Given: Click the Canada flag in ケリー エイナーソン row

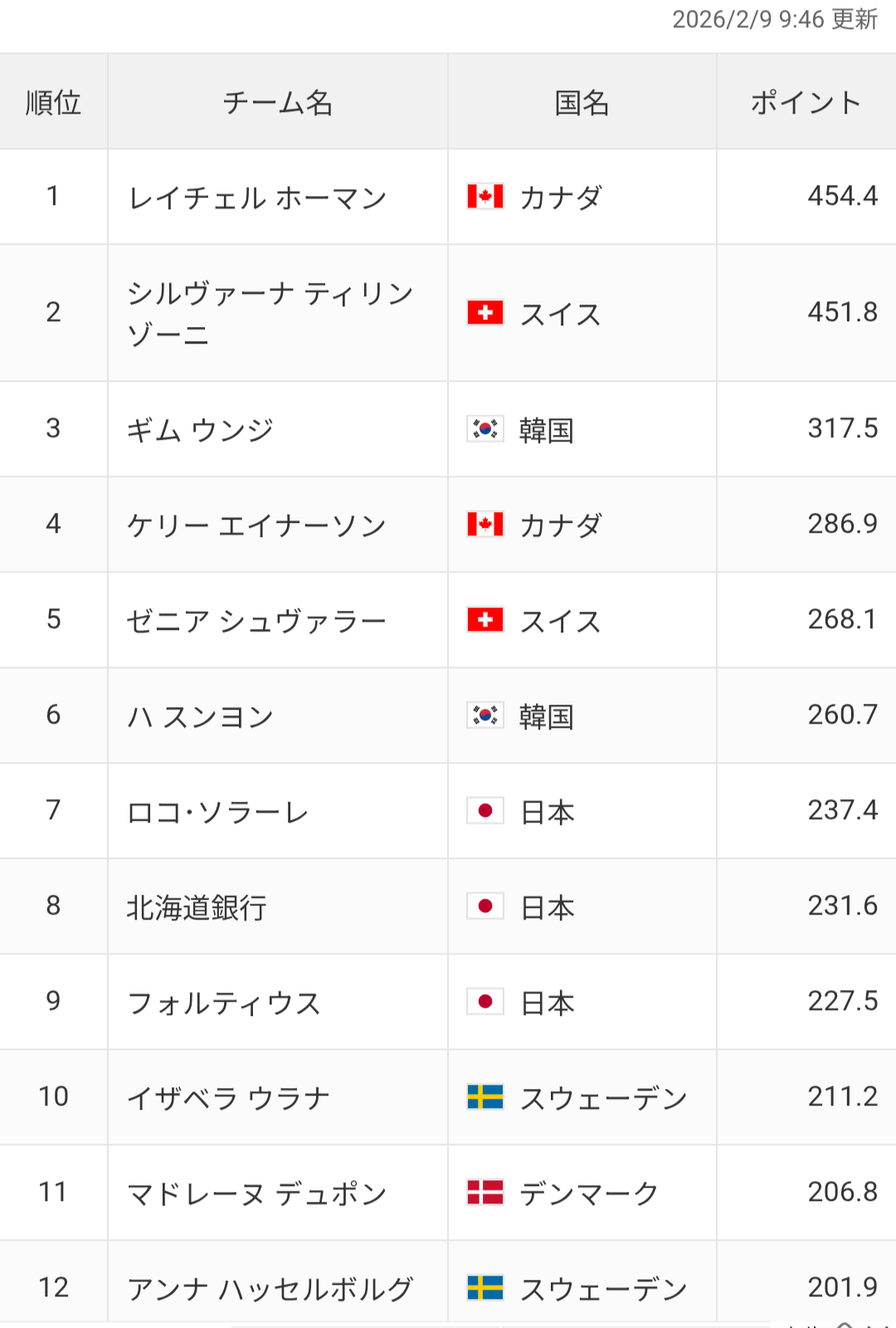Looking at the screenshot, I should (x=485, y=525).
